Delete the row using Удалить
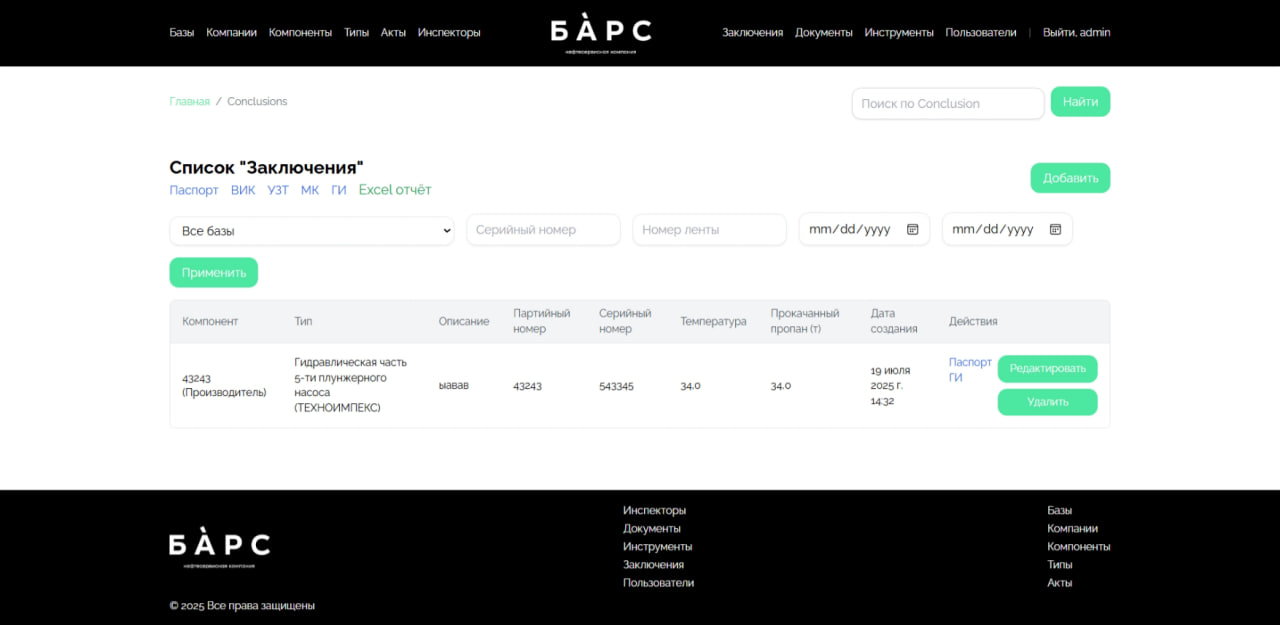This screenshot has width=1280, height=625. point(1047,402)
